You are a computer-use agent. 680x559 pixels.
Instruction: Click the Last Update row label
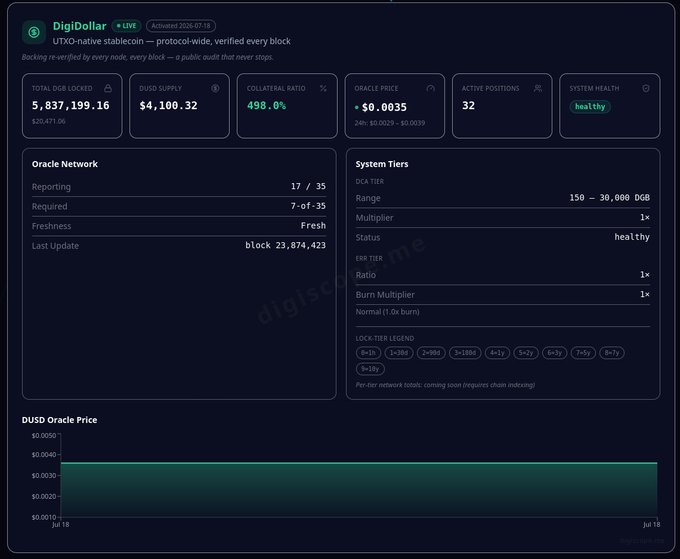pyautogui.click(x=55, y=245)
